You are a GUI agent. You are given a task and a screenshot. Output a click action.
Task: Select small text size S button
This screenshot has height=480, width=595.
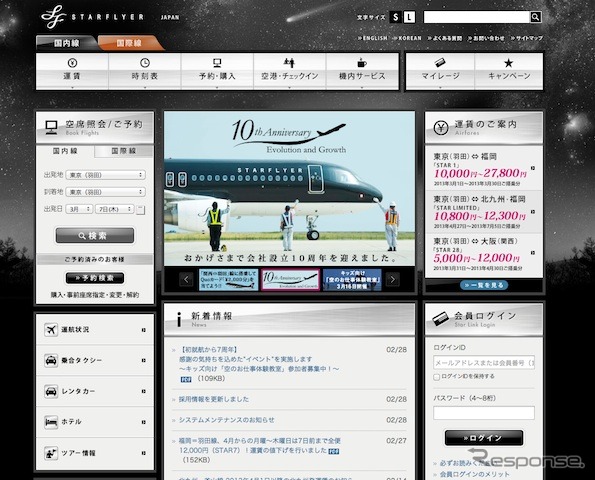(395, 17)
